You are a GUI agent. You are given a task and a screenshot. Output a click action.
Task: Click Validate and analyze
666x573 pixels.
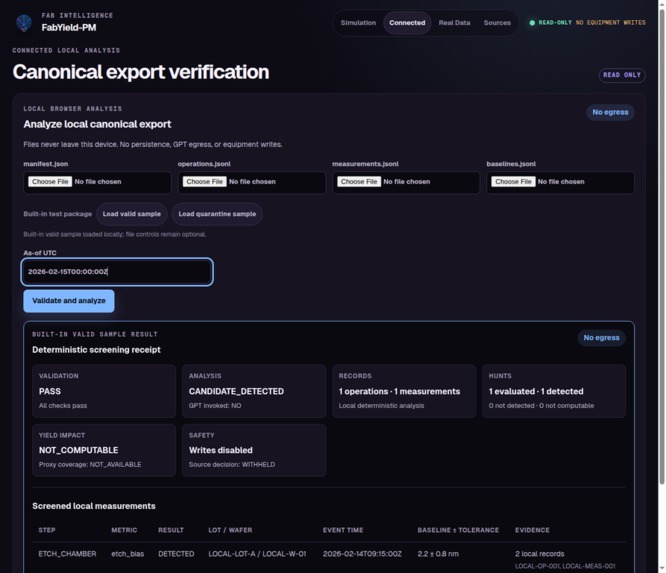click(x=69, y=301)
